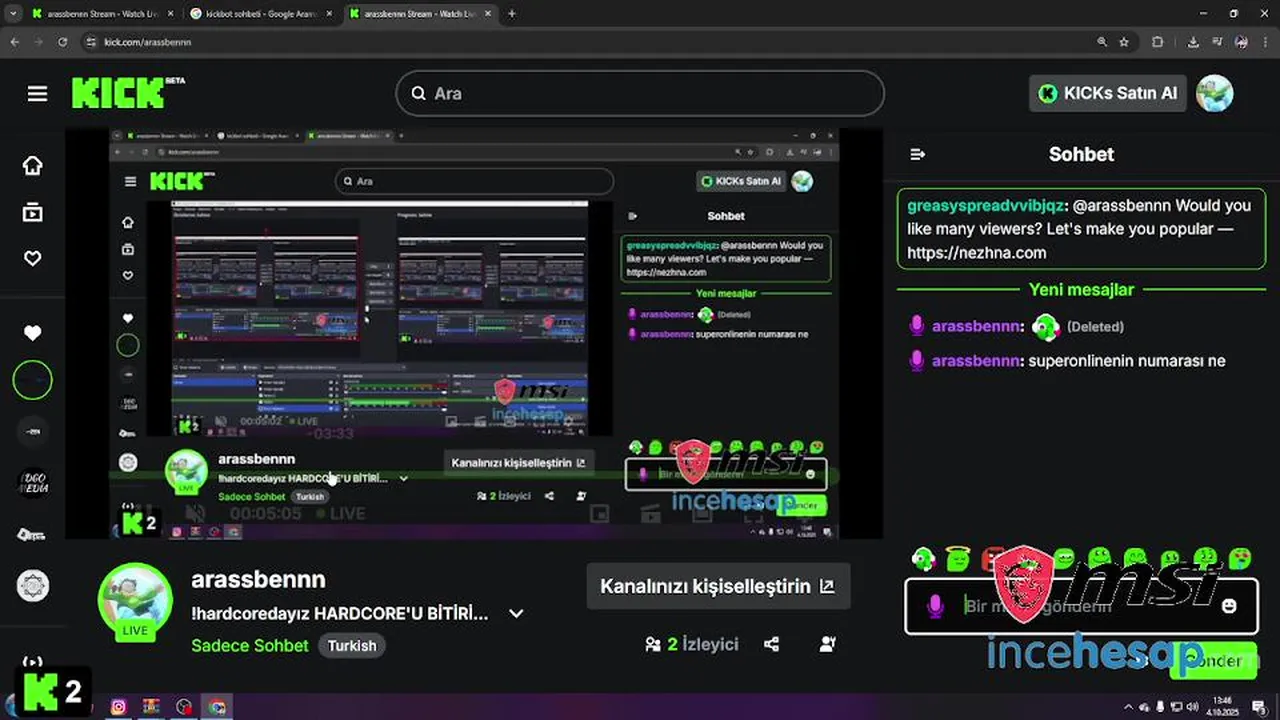Click arassbennn username beside Deleted message

point(976,327)
